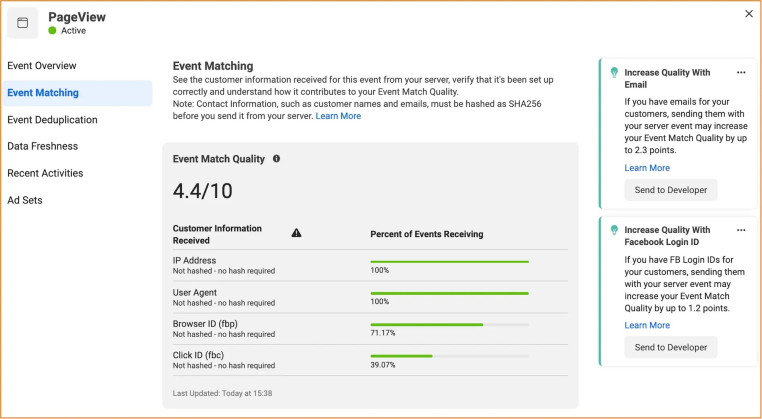The width and height of the screenshot is (762, 419).
Task: Click the PageView browser window icon
Action: click(x=23, y=23)
